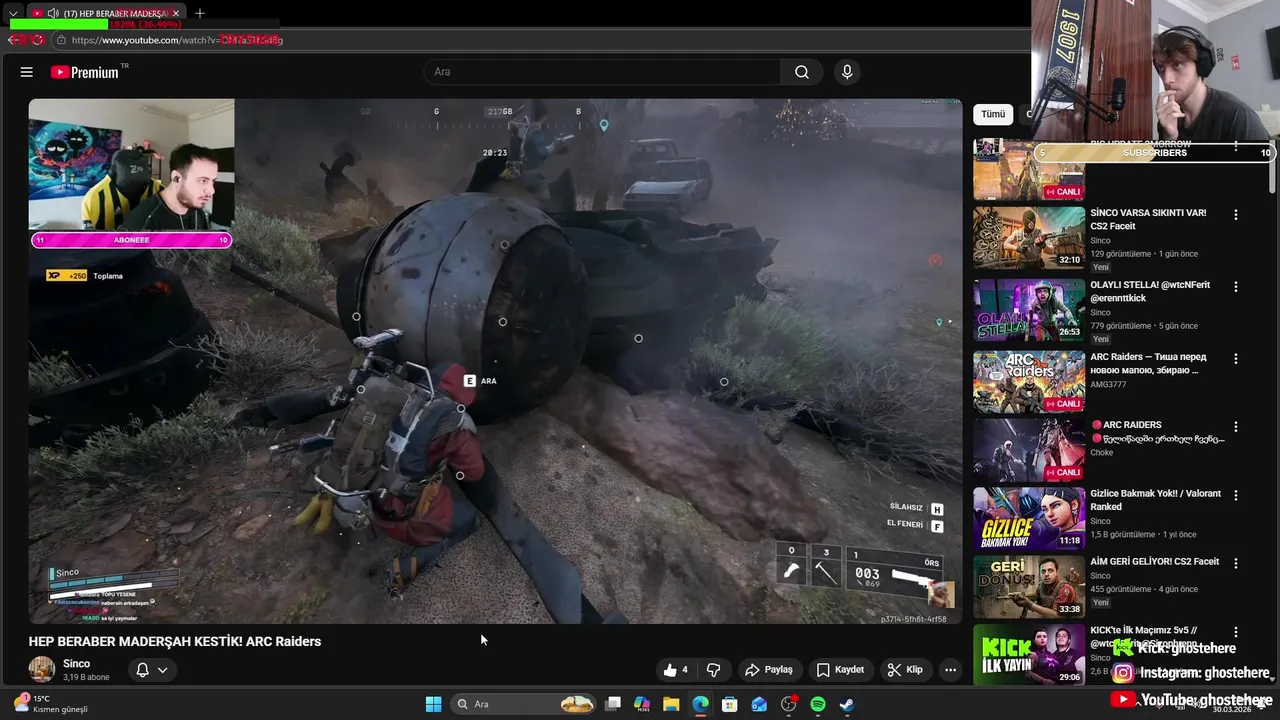Open Choke ARC RAIDERS live thumbnail
The image size is (1280, 720).
[x=1029, y=450]
